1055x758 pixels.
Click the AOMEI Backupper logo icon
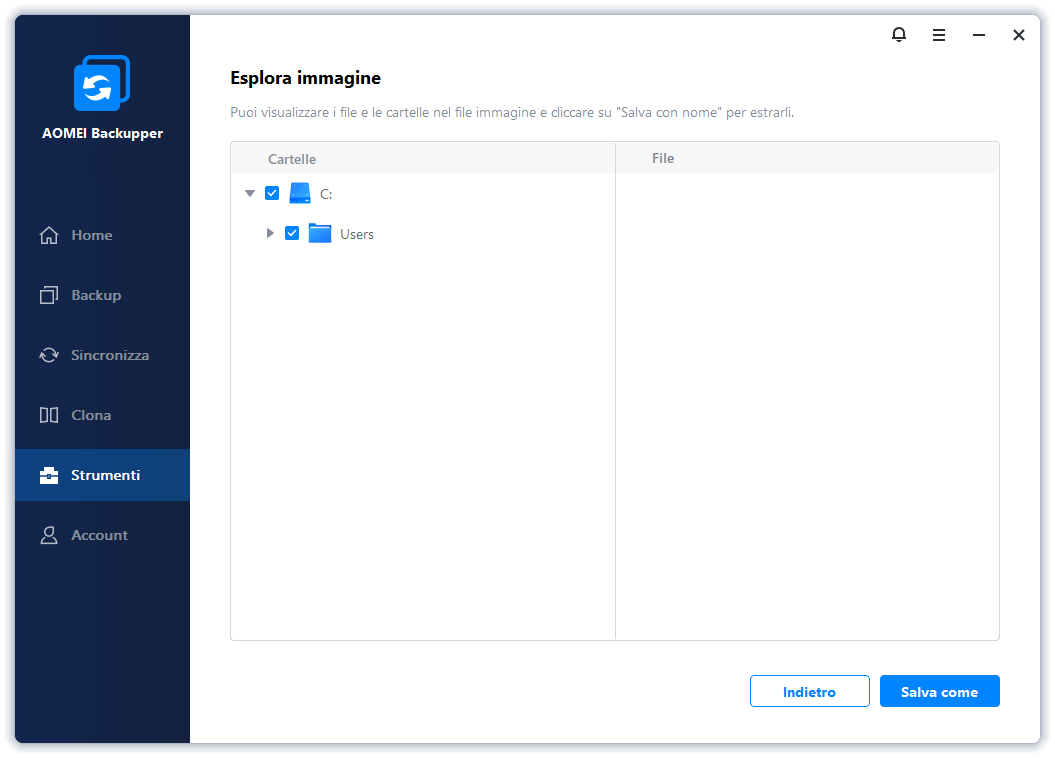102,83
